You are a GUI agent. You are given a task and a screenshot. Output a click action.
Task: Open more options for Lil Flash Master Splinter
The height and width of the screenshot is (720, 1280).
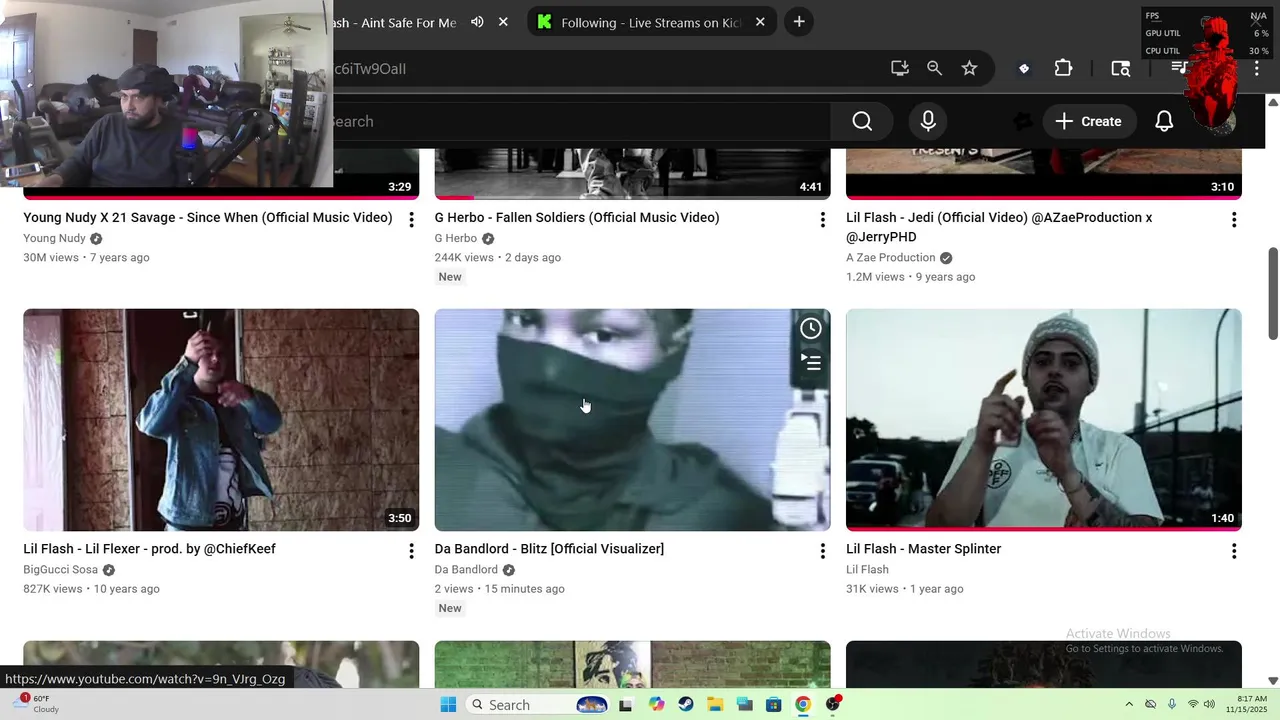pyautogui.click(x=1234, y=551)
